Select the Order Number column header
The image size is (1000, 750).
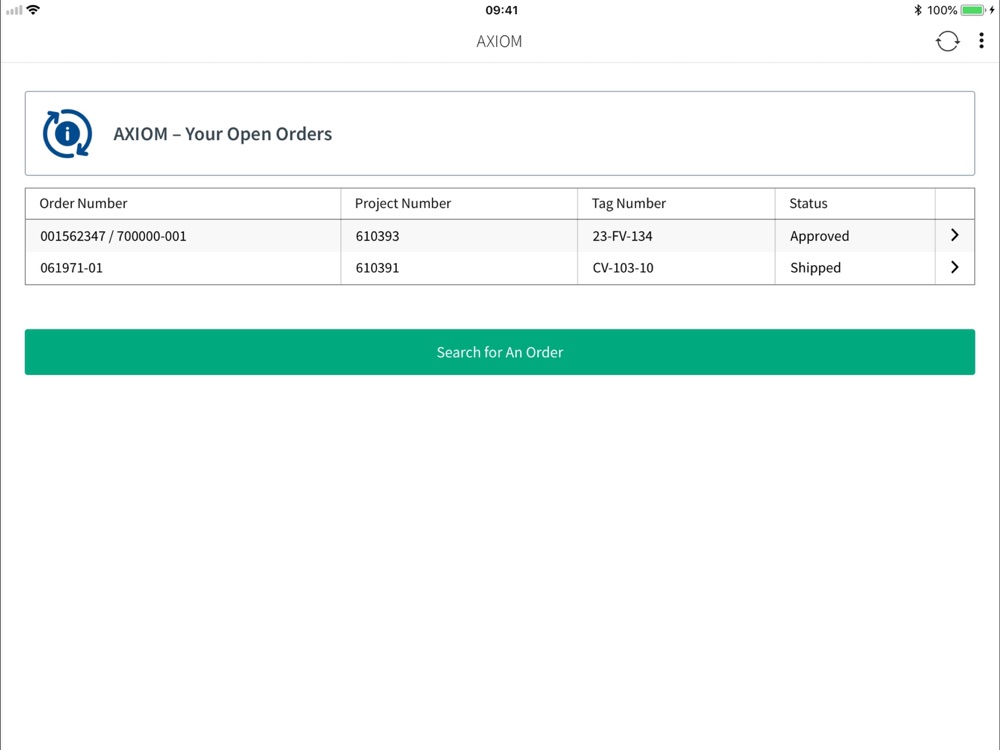click(84, 203)
